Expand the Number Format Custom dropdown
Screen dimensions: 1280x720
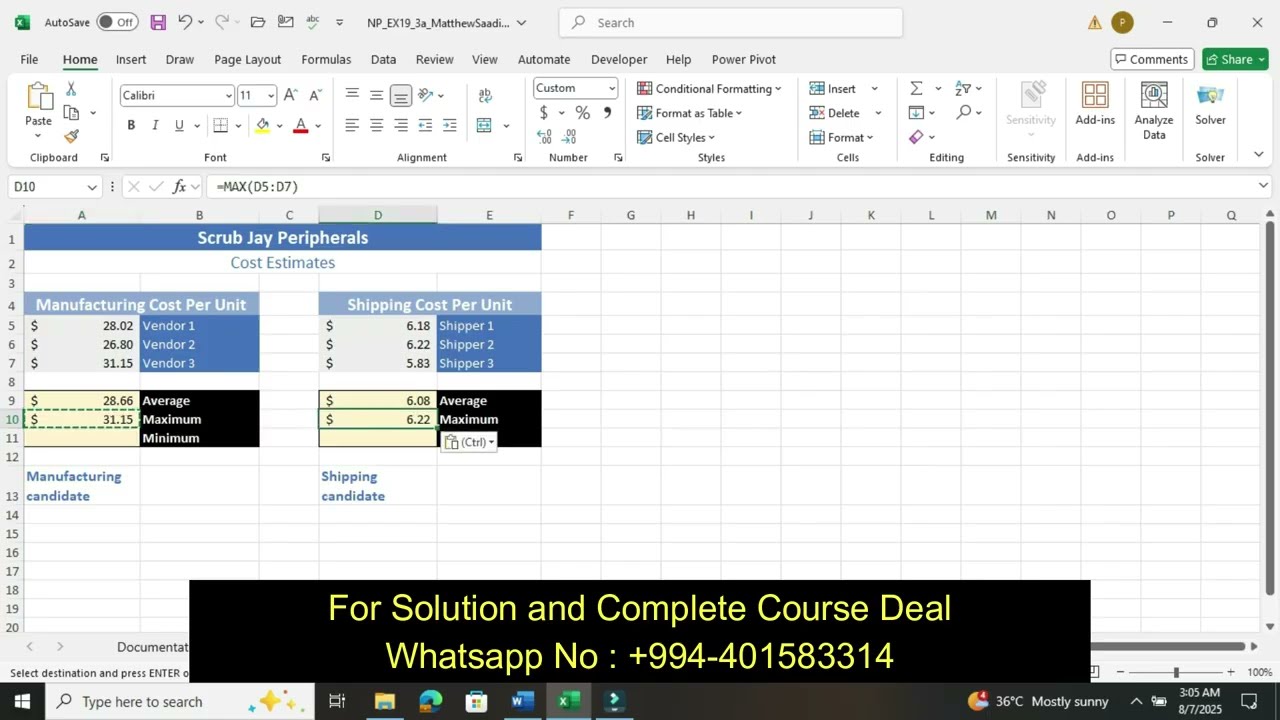(611, 89)
